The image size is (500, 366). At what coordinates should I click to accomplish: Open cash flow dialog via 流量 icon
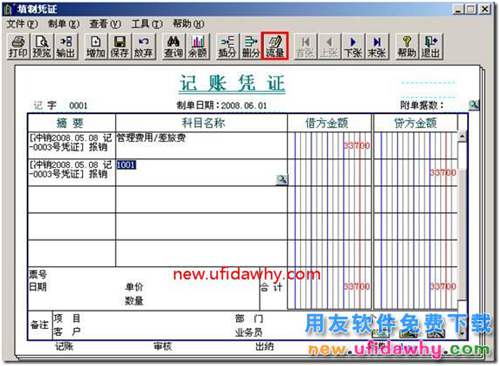275,46
